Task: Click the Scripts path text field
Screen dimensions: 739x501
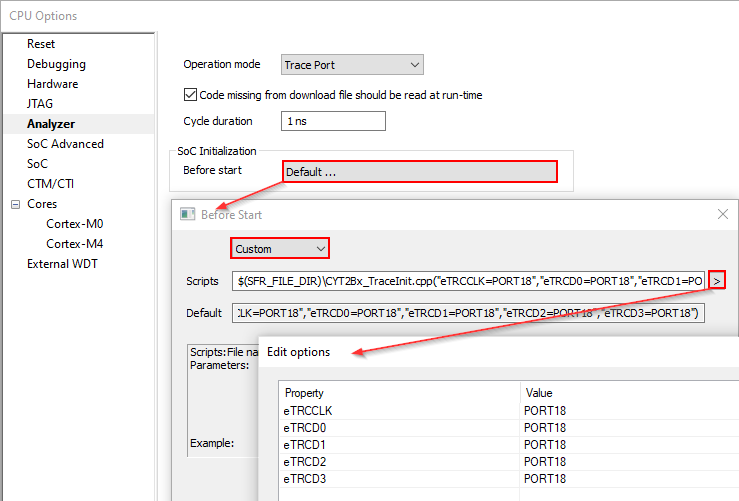Action: pyautogui.click(x=469, y=281)
